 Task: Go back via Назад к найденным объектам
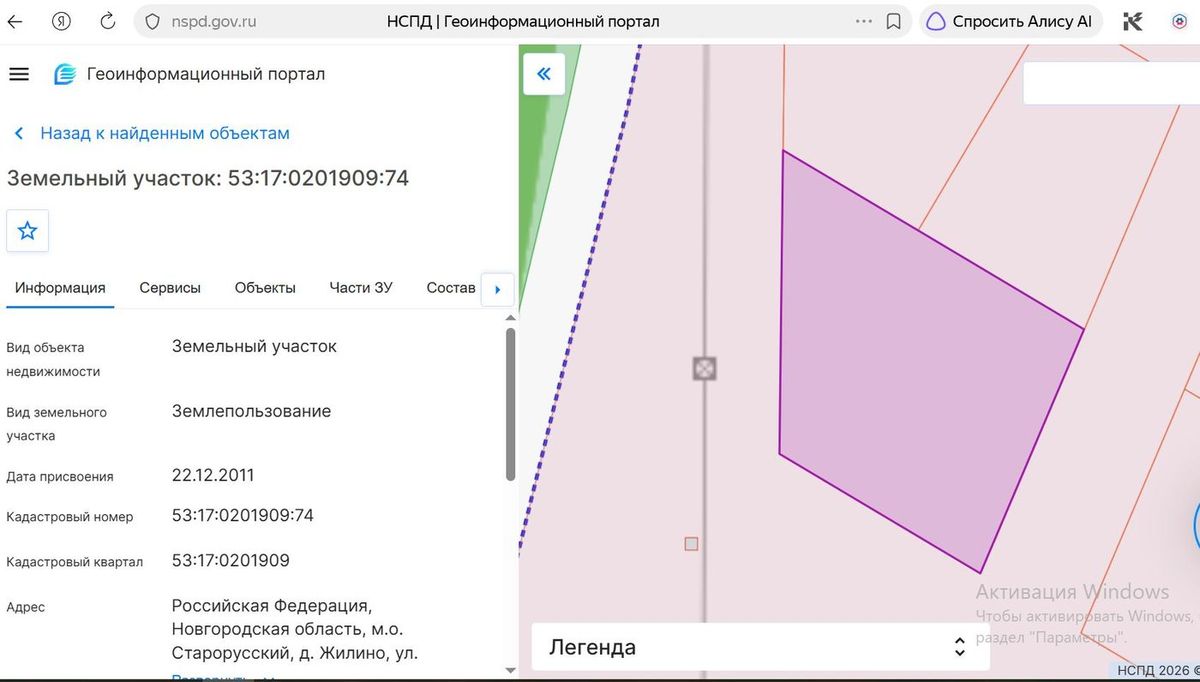click(x=152, y=133)
